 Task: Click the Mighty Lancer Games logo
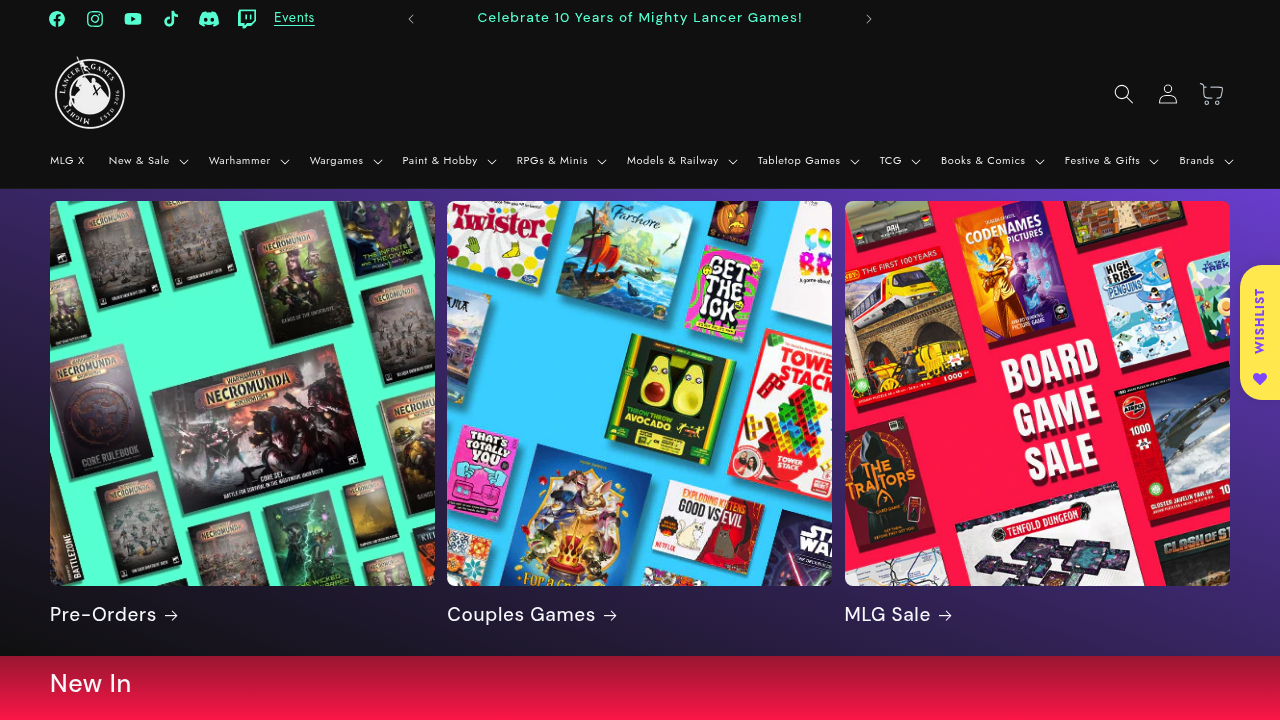pyautogui.click(x=90, y=93)
